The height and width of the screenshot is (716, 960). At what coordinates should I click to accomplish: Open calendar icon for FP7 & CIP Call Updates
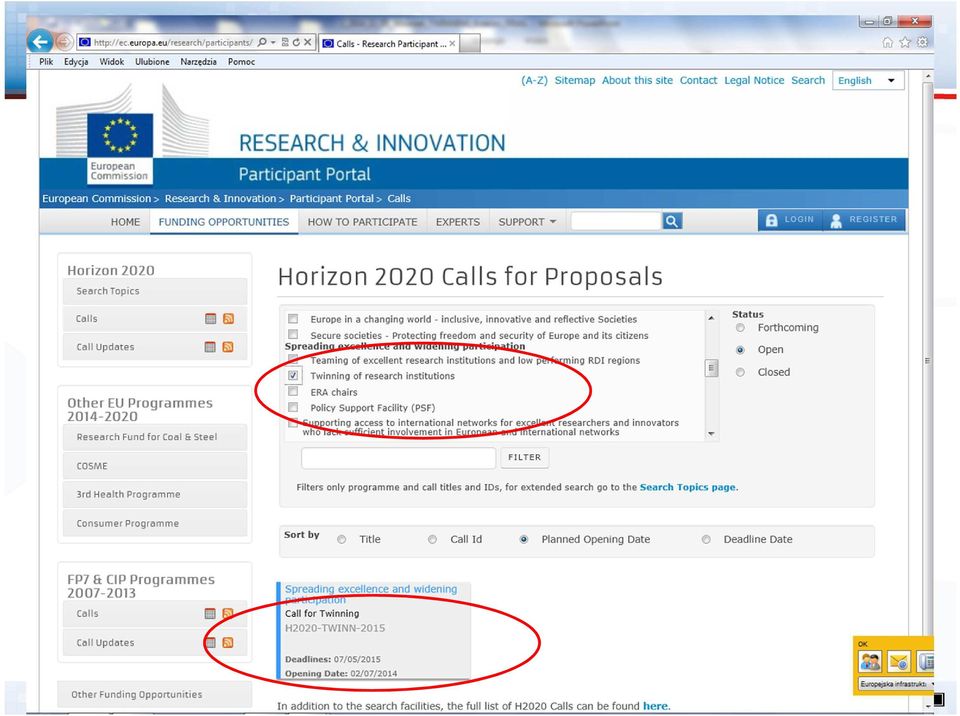point(210,643)
